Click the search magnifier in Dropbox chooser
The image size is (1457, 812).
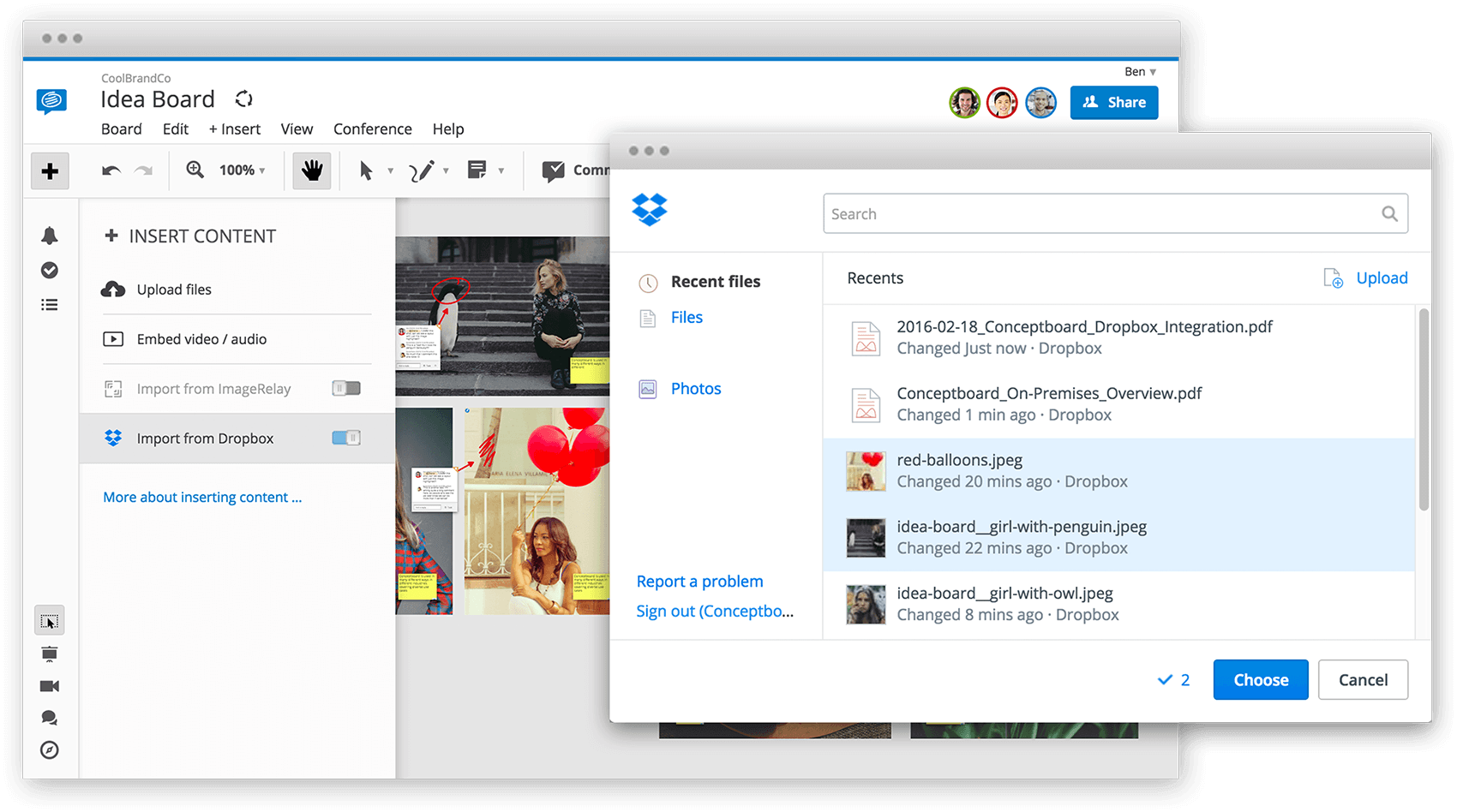(x=1389, y=214)
